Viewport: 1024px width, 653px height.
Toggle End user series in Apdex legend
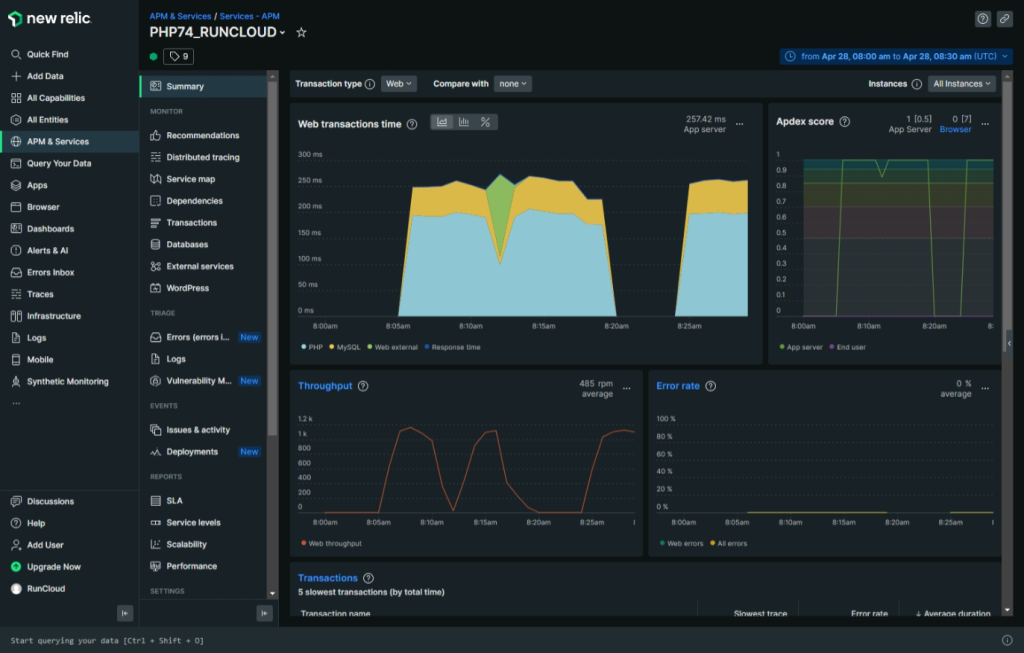pos(847,347)
